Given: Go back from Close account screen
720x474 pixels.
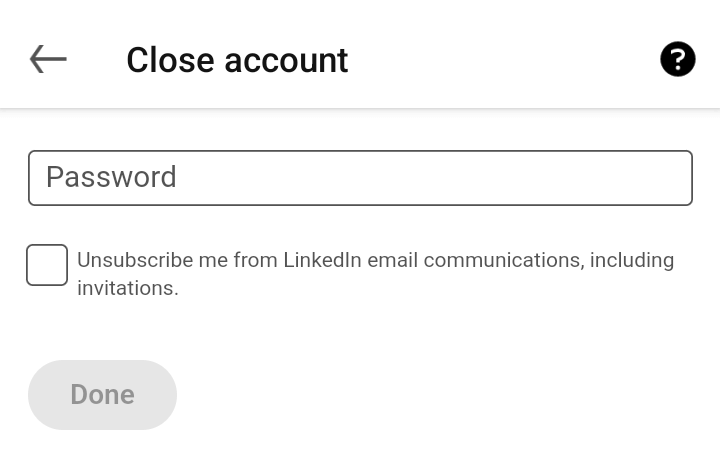Looking at the screenshot, I should pos(48,60).
